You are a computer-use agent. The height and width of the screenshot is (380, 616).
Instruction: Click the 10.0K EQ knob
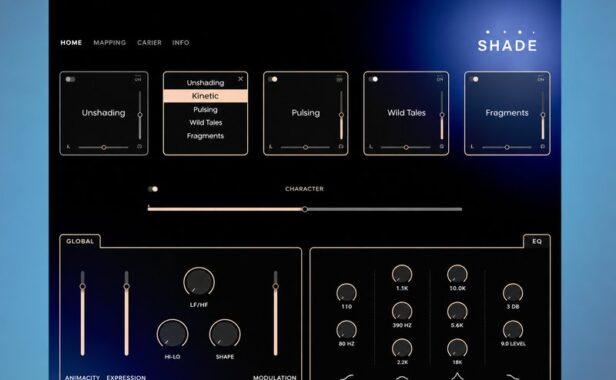pos(457,274)
